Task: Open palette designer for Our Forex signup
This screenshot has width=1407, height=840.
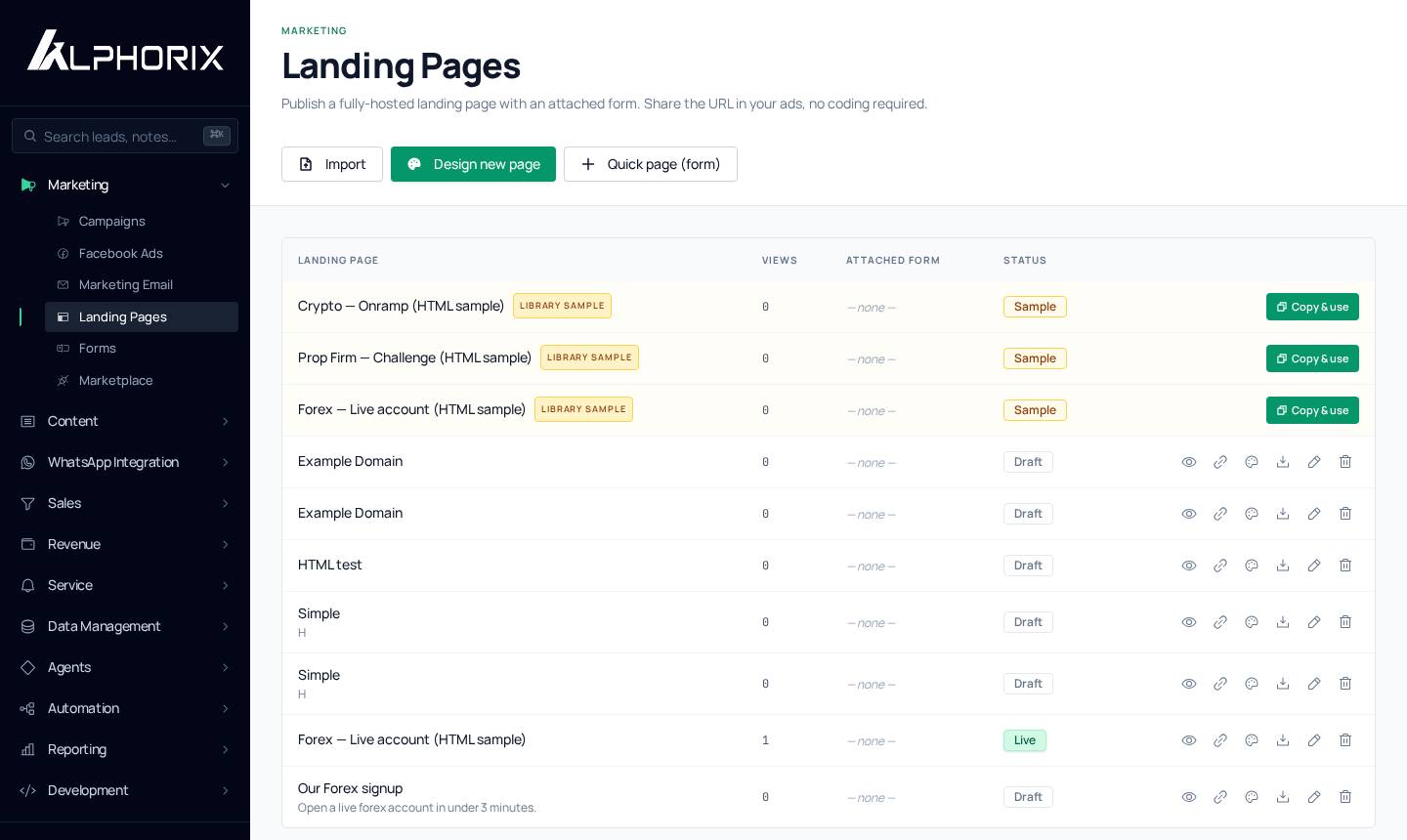Action: pos(1252,797)
